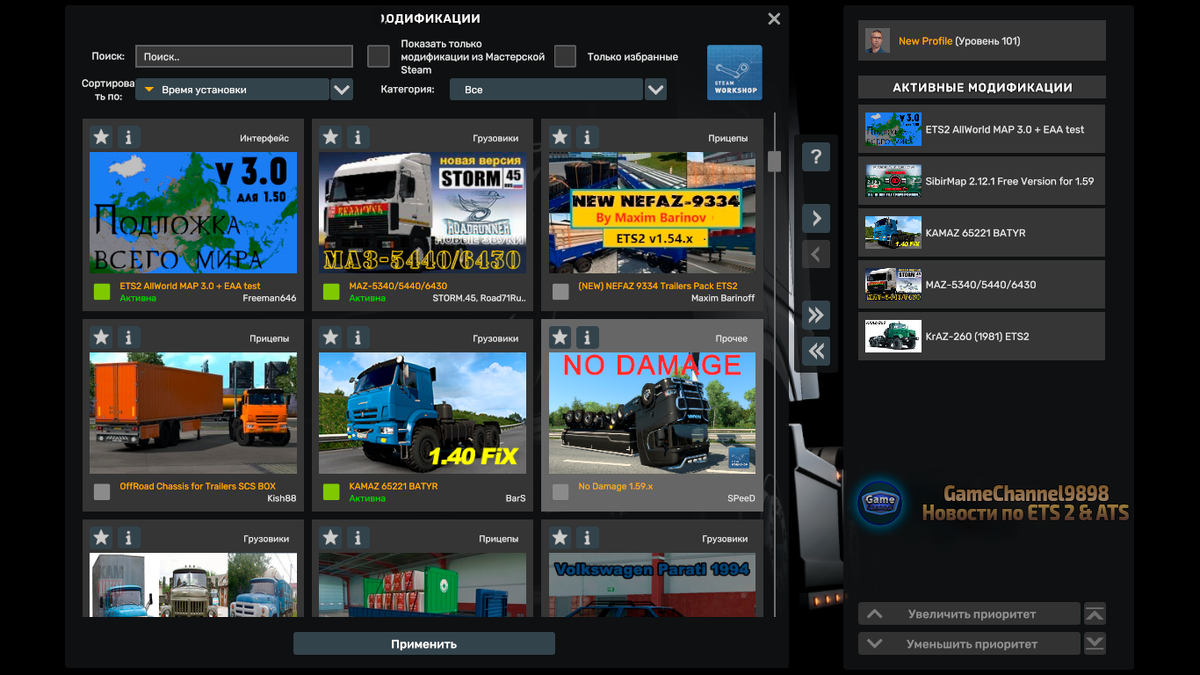This screenshot has height=675, width=1200.
Task: Show info for KAMAZ 65221 BATYR card
Action: point(358,337)
